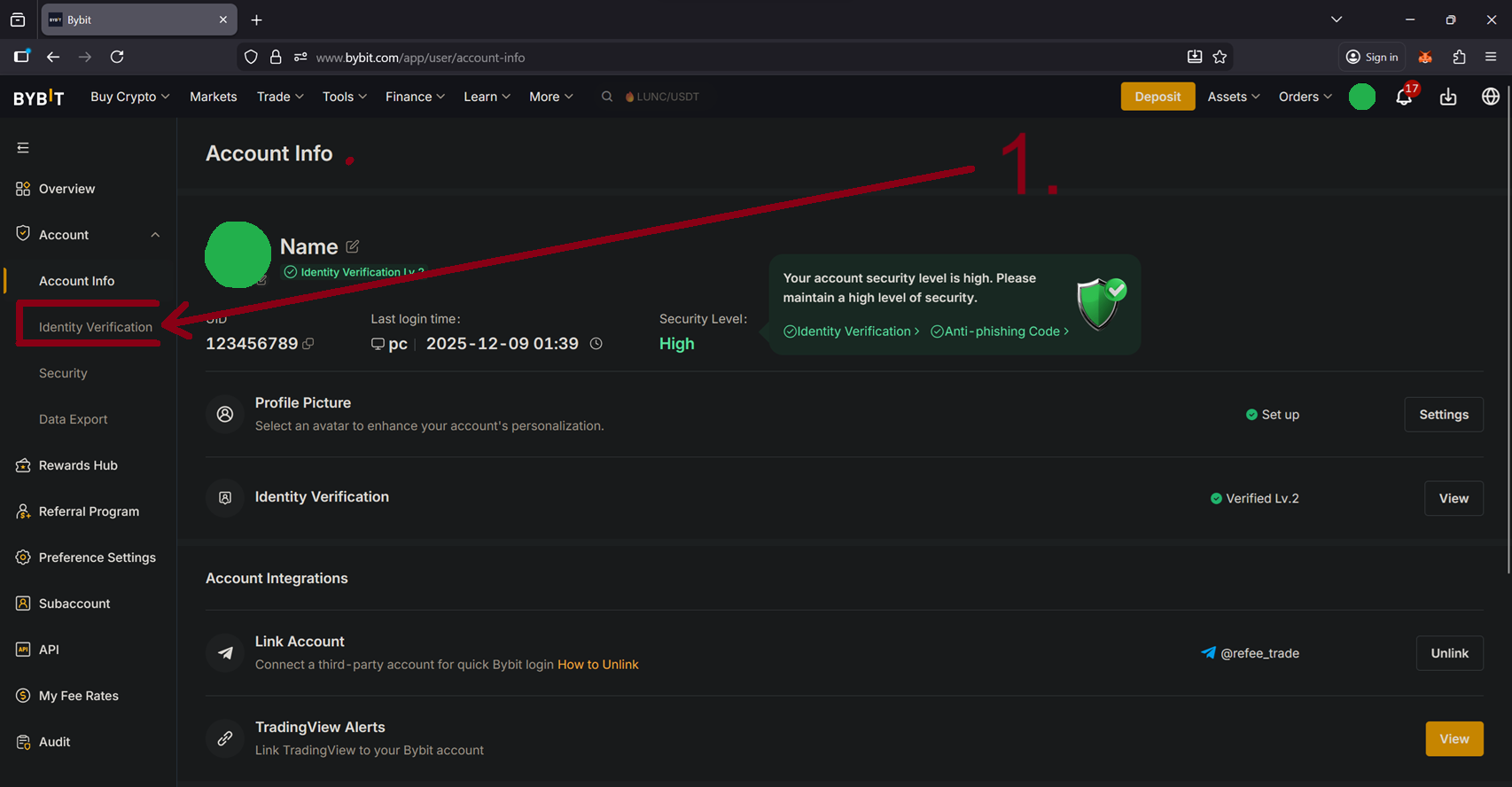Go back in the browser
Image resolution: width=1512 pixels, height=787 pixels.
coord(53,57)
